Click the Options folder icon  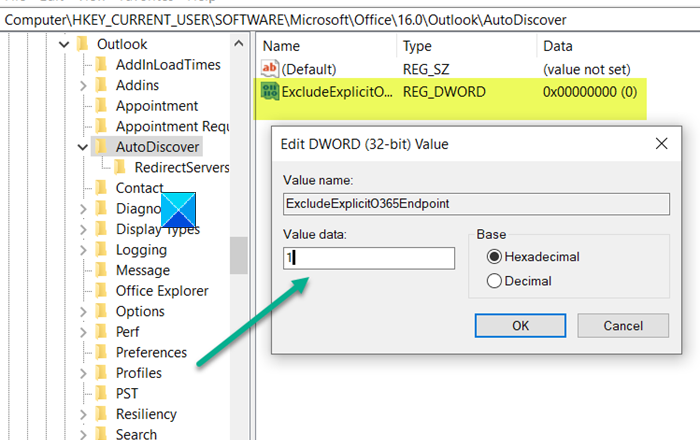point(102,311)
